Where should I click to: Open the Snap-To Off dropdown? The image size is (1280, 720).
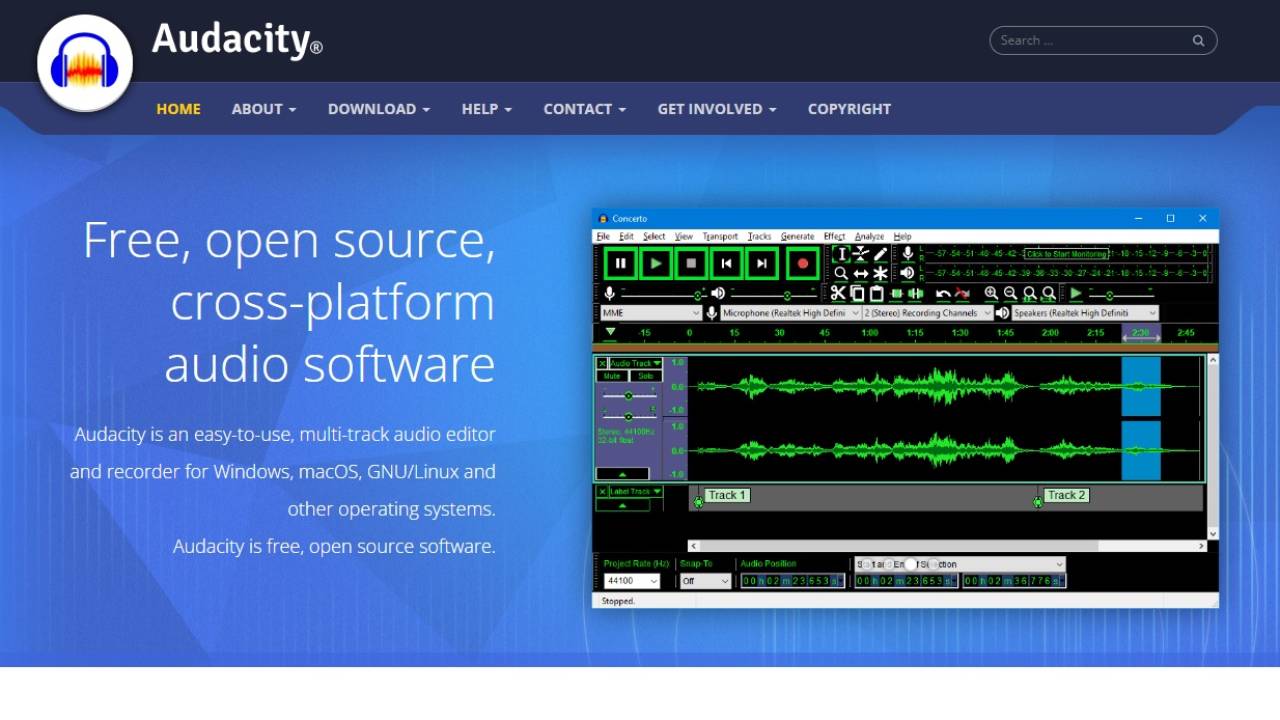point(706,581)
